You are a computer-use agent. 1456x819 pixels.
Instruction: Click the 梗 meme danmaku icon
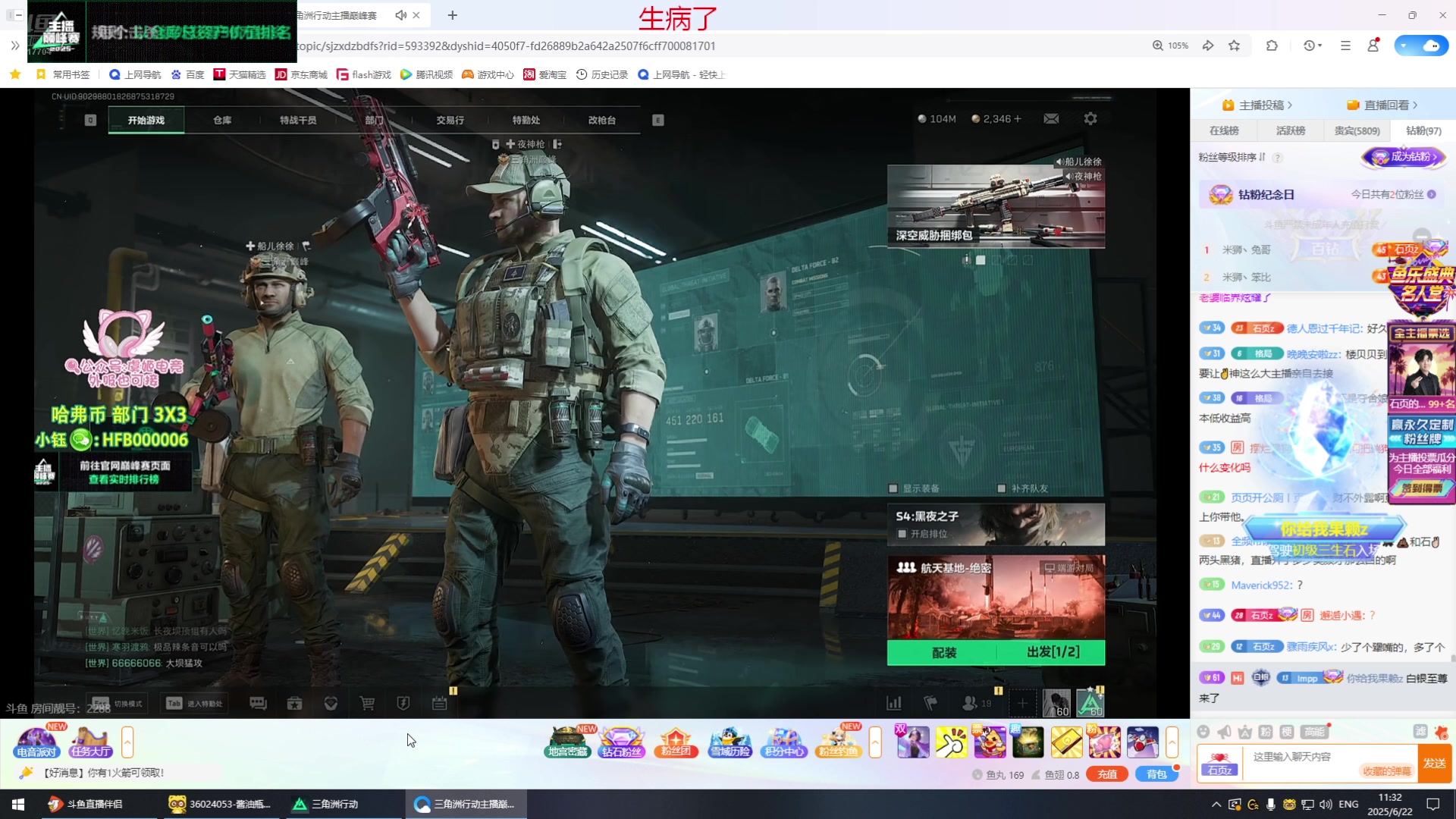[x=1287, y=732]
